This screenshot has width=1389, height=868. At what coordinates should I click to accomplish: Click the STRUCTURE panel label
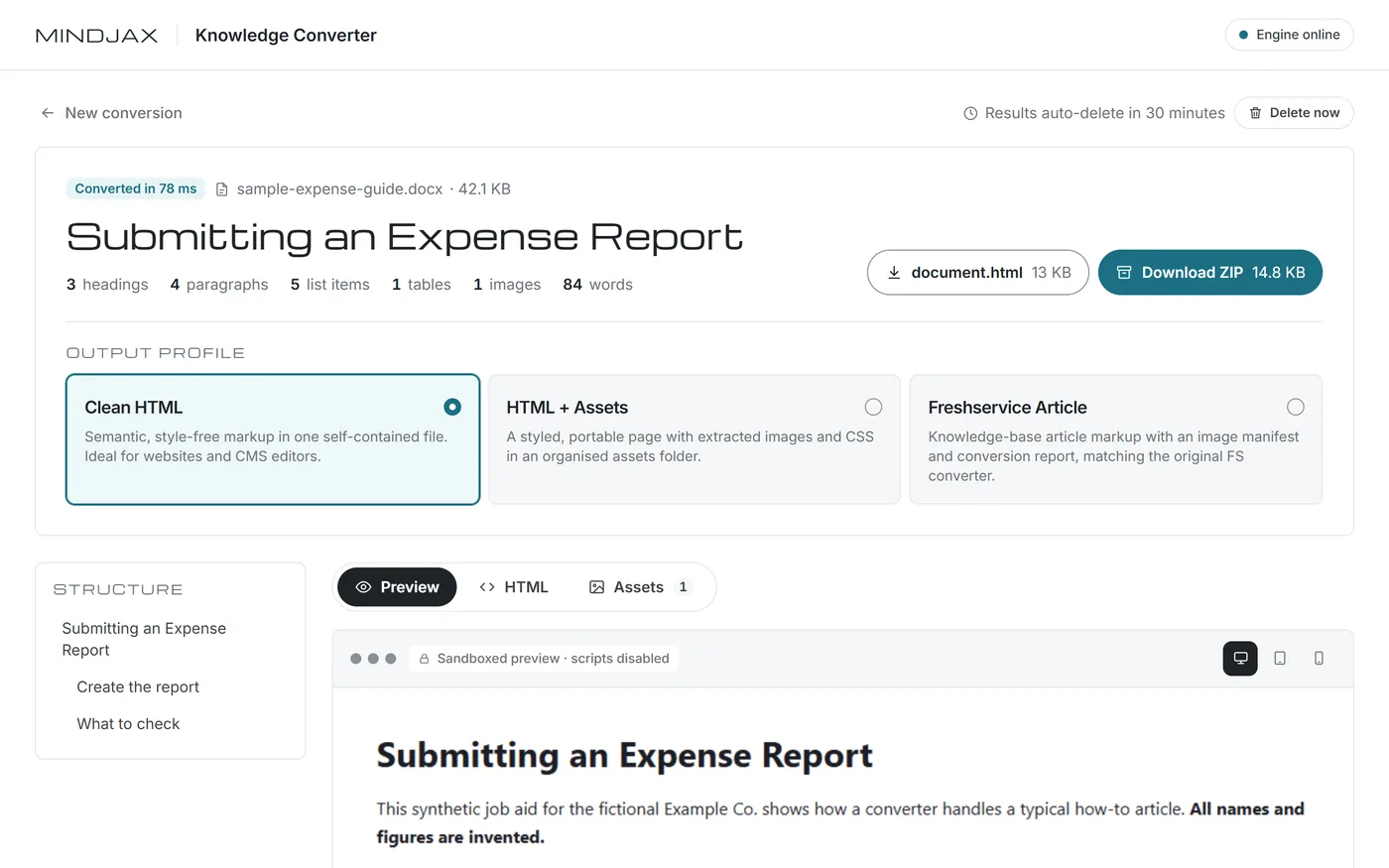point(118,589)
